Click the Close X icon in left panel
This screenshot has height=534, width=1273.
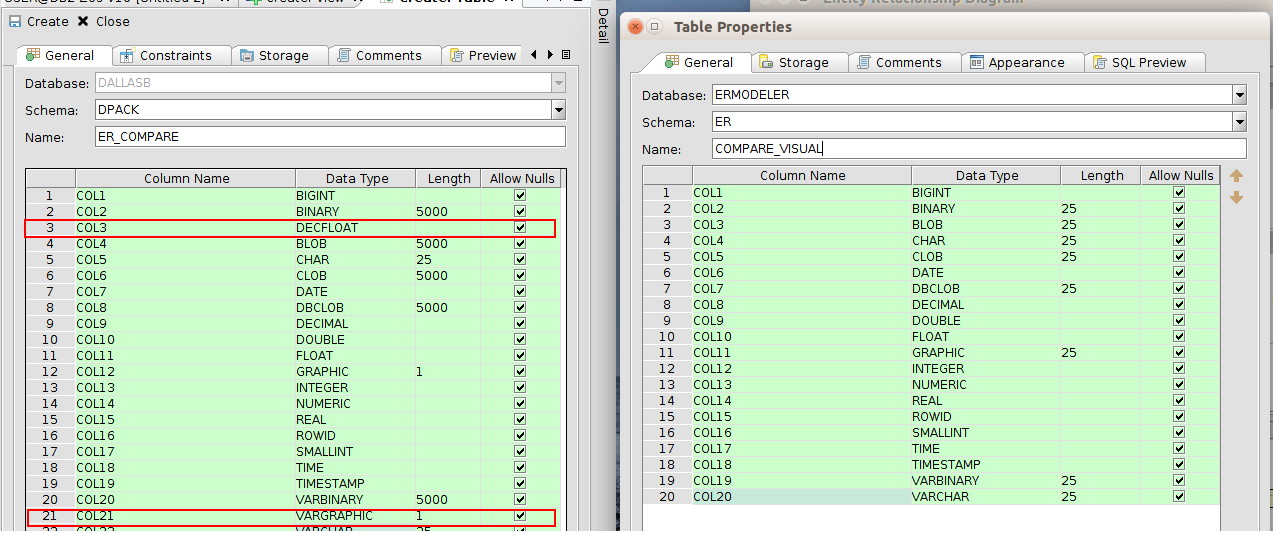click(83, 21)
